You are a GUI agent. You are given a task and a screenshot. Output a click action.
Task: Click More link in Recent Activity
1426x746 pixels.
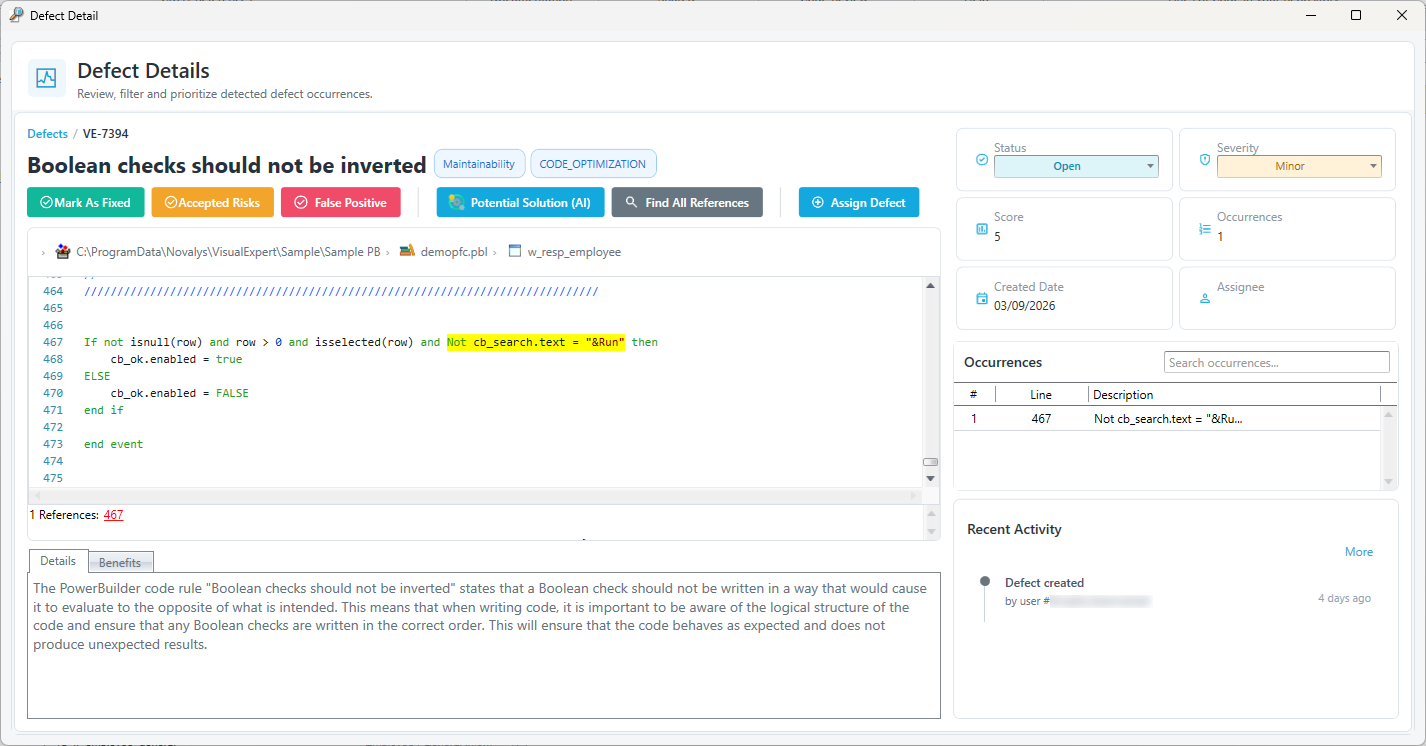1359,552
